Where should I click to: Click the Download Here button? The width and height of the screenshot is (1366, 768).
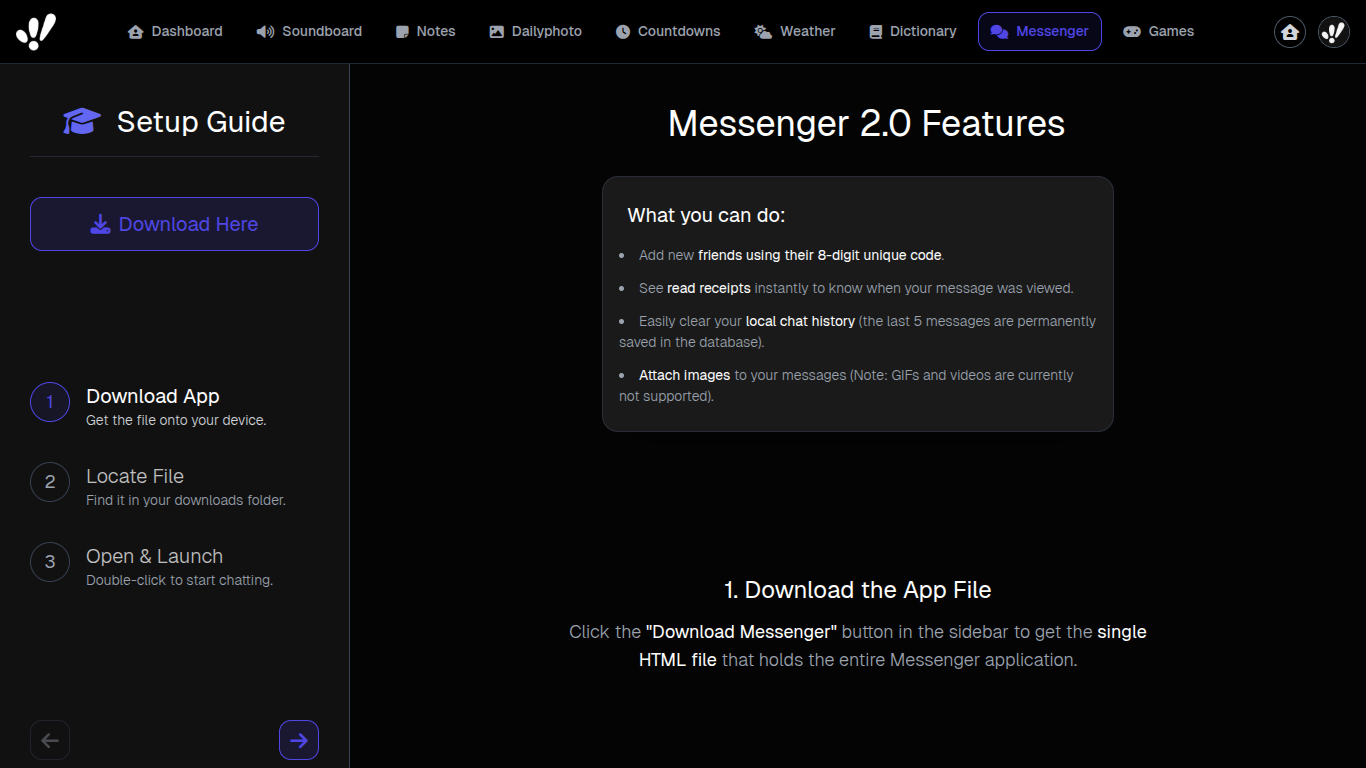(x=174, y=224)
